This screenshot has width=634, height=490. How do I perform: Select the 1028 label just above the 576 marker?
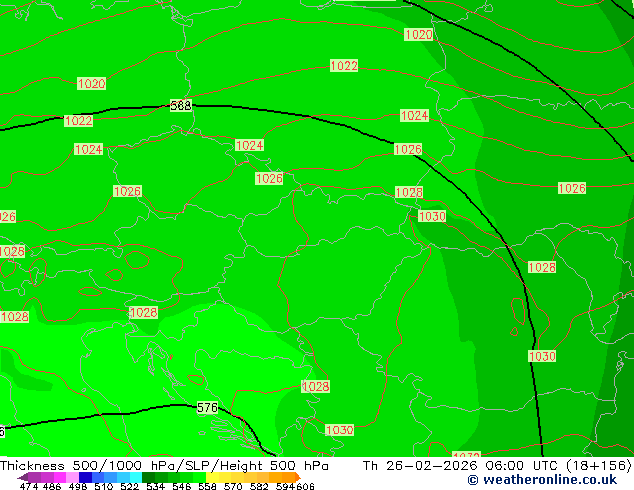pyautogui.click(x=315, y=387)
